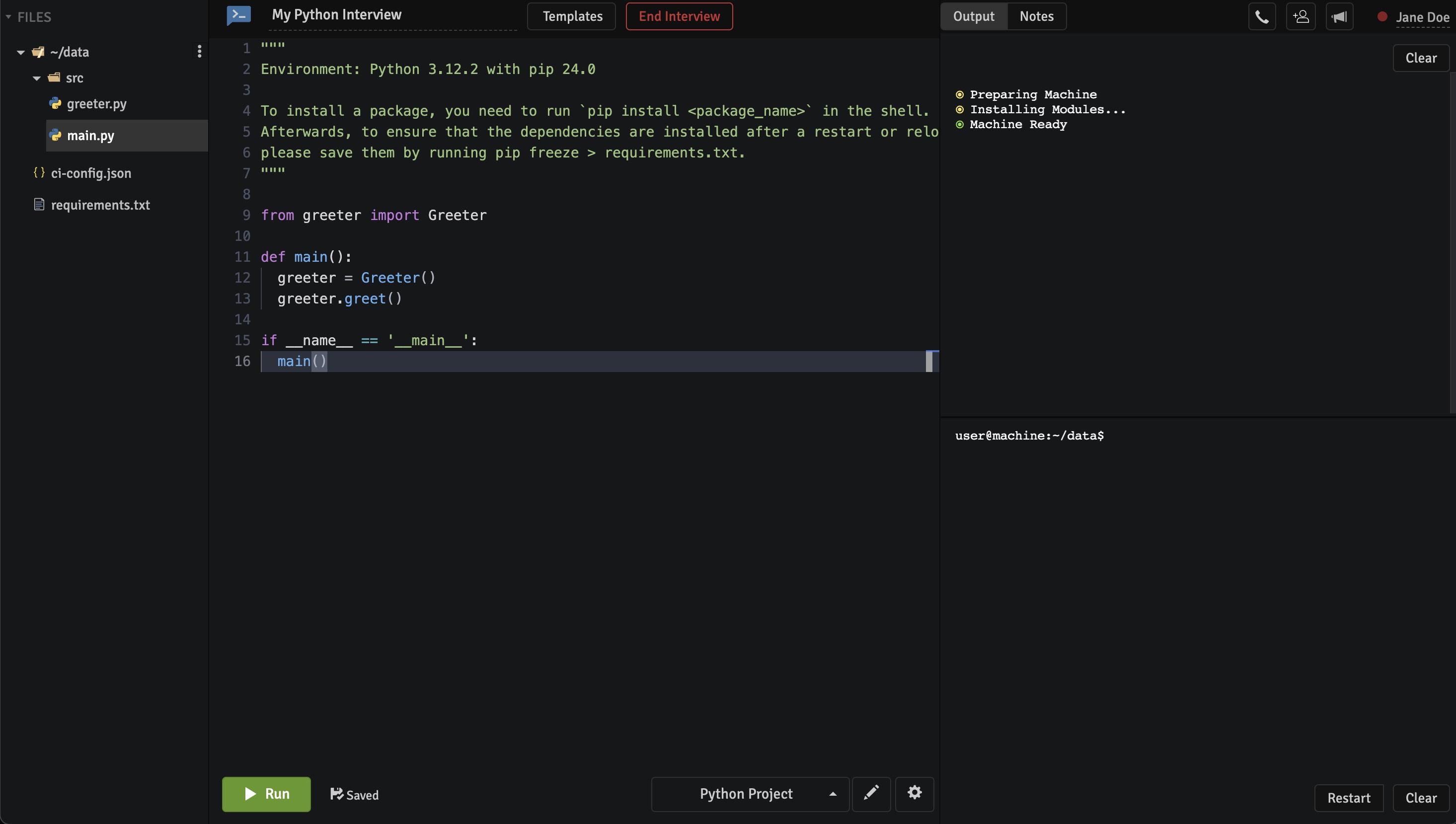Click End Interview button
Image resolution: width=1456 pixels, height=824 pixels.
pos(679,16)
